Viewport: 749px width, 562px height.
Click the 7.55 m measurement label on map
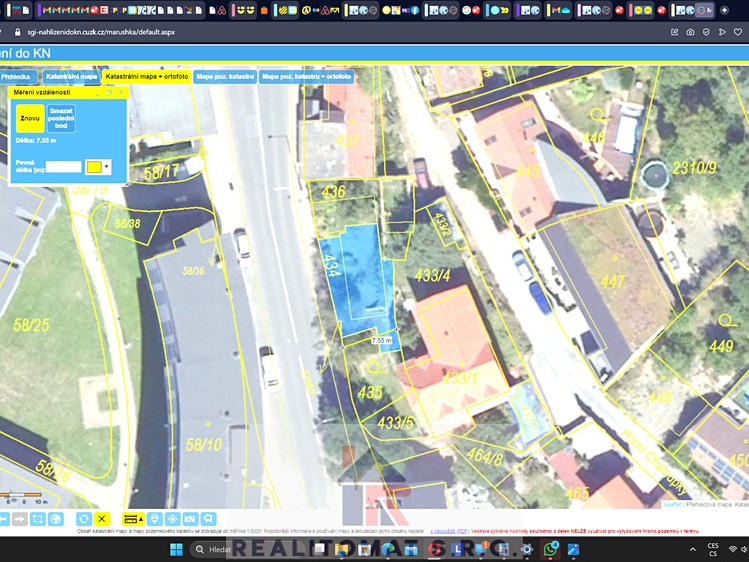pos(382,340)
